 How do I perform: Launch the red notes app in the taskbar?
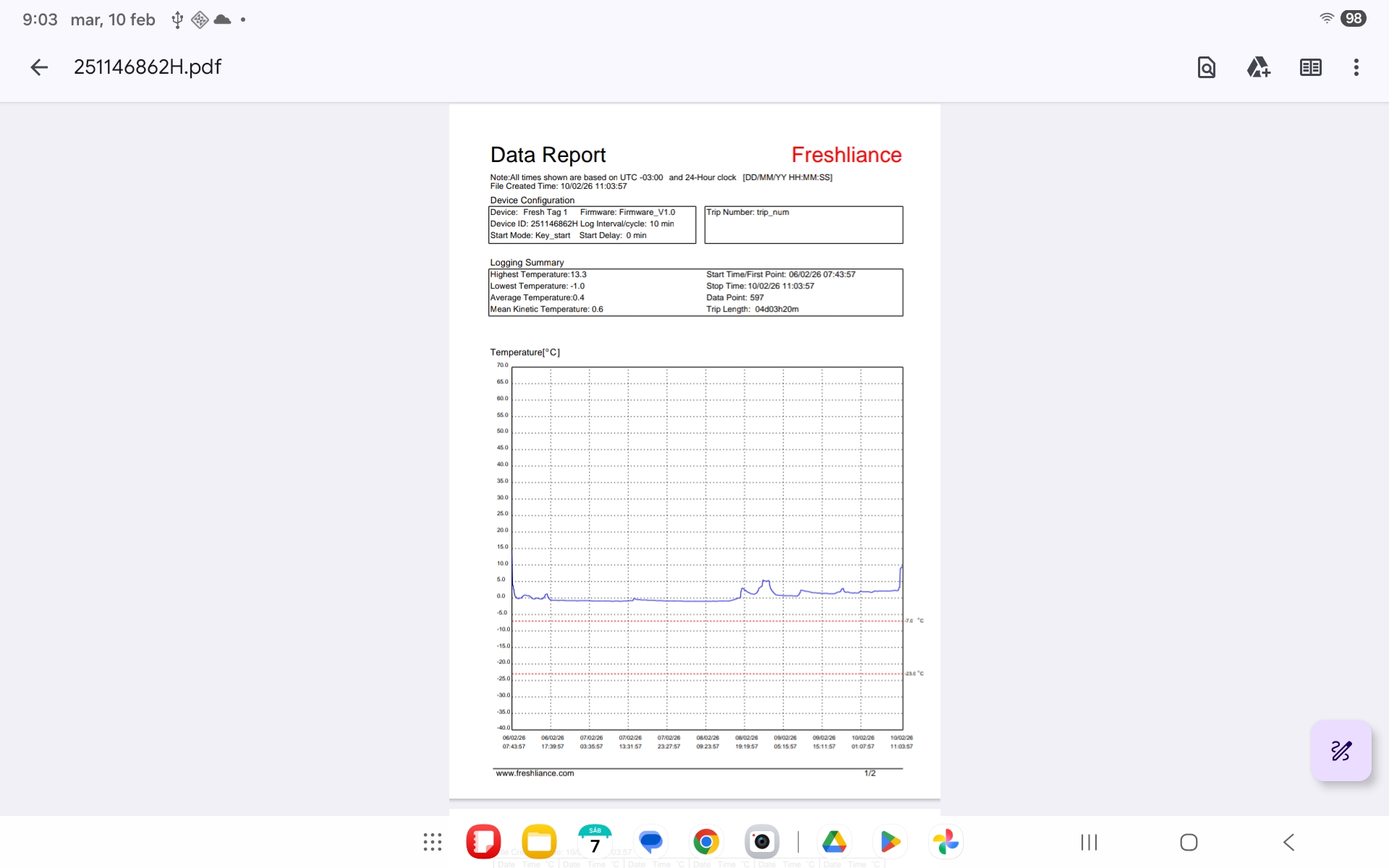483,842
